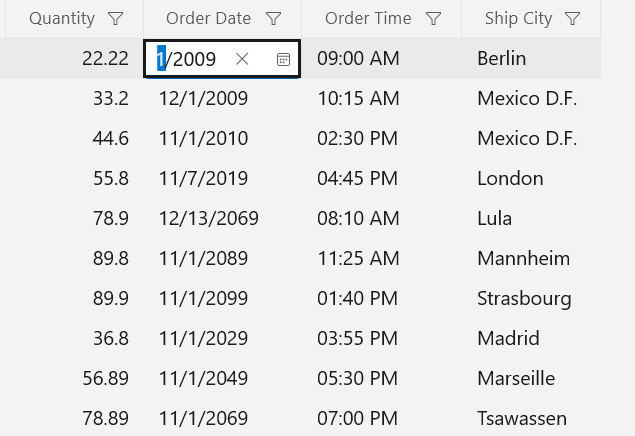The height and width of the screenshot is (436, 635).
Task: Open the Order Time filter icon
Action: [x=433, y=19]
